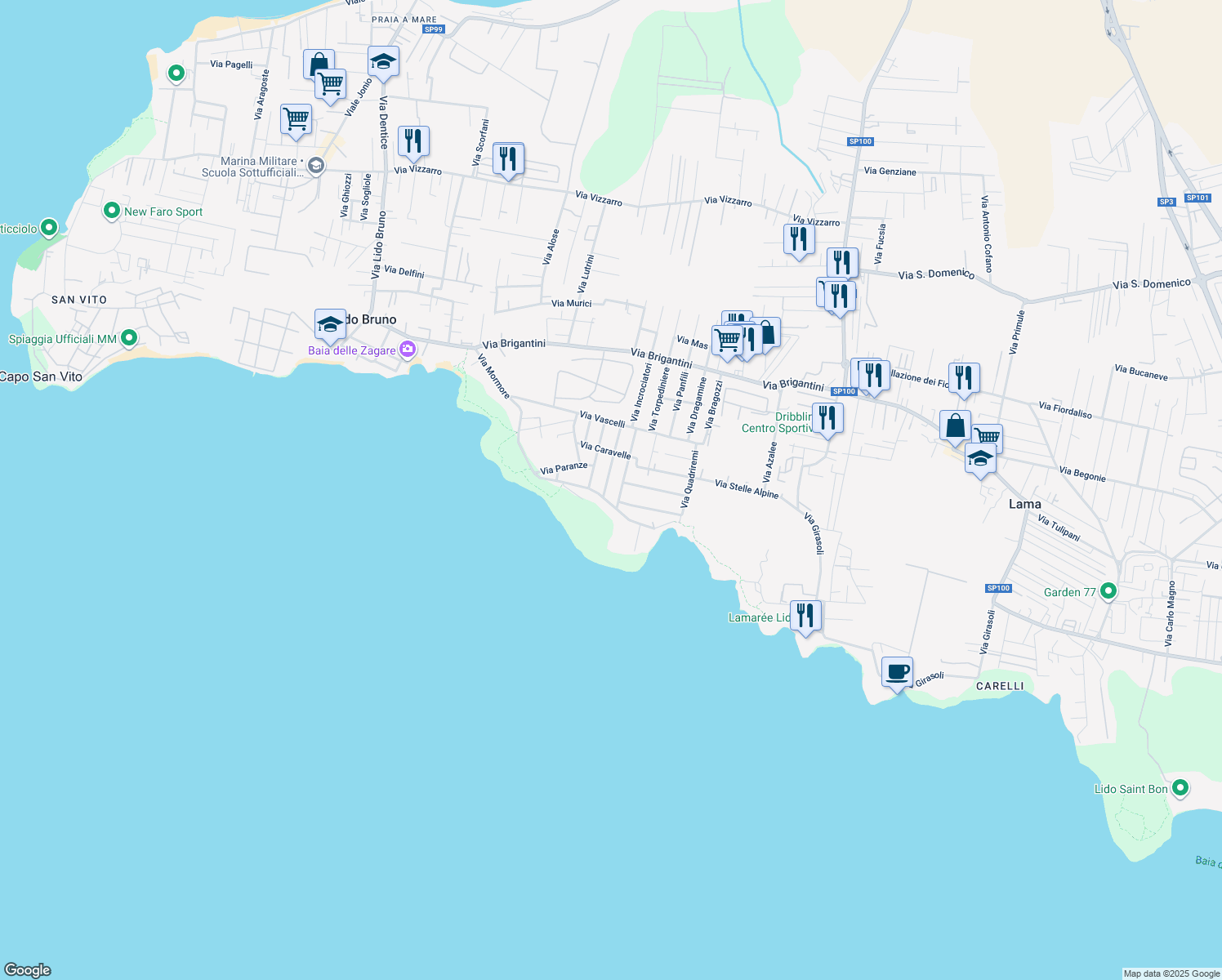Open the green pin left of New Faro Sport at the coast
Screen dimensions: 1222x980
[49, 228]
